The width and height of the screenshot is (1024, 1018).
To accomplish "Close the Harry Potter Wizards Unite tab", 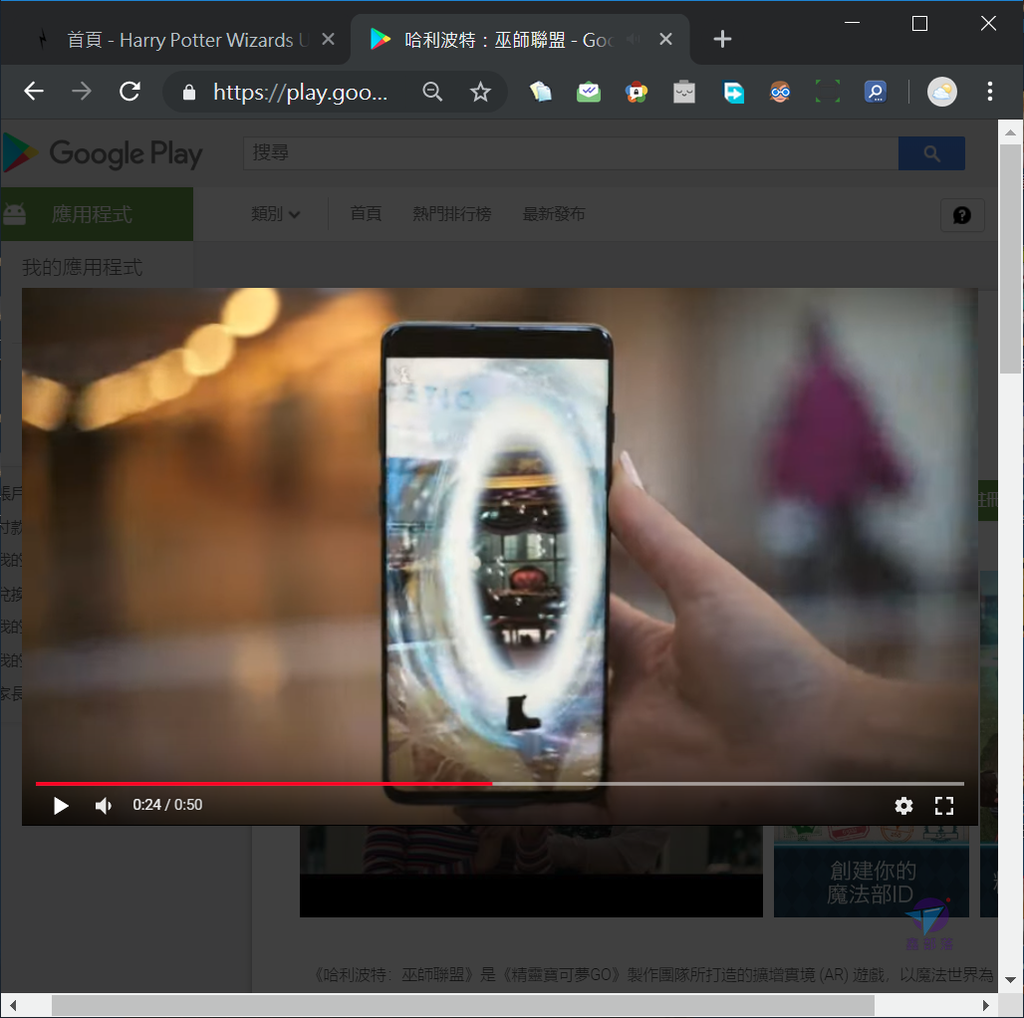I will [328, 40].
